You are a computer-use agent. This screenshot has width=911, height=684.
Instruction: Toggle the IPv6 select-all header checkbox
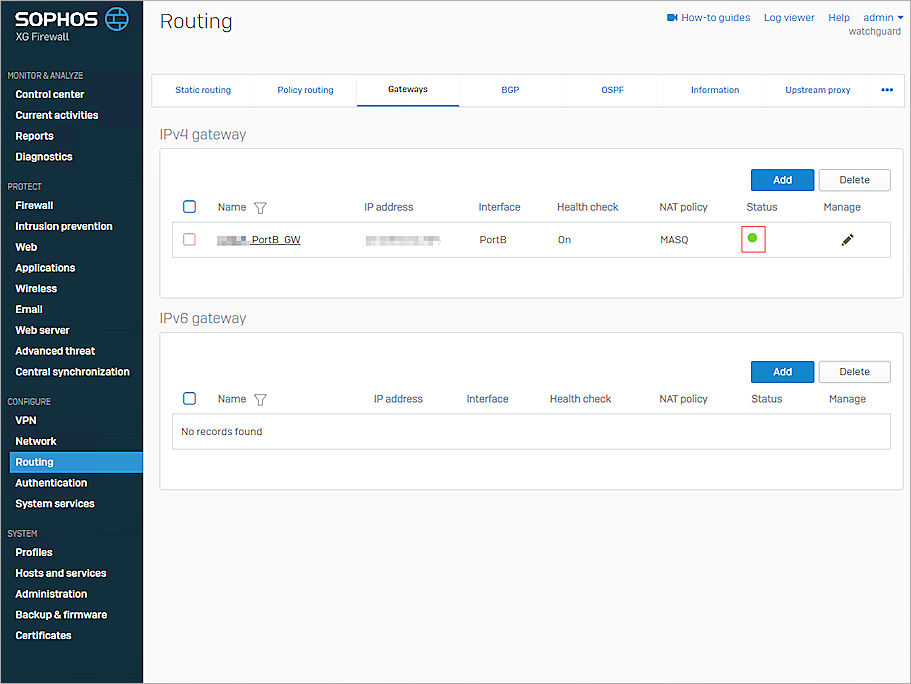[x=190, y=399]
